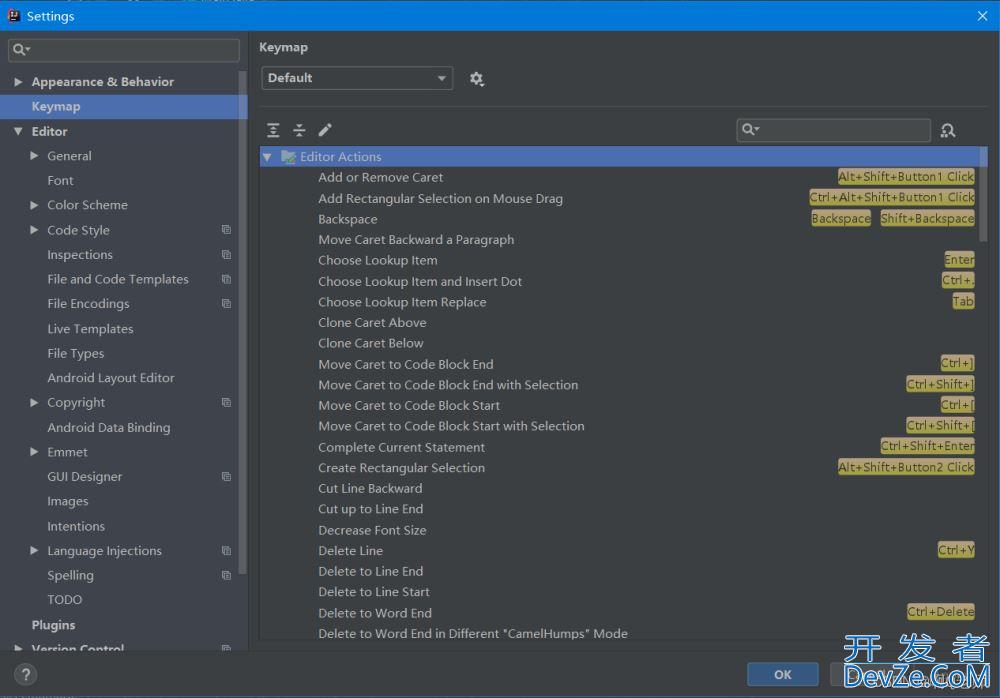The height and width of the screenshot is (698, 1000).
Task: Collapse the Editor section arrow
Action: point(18,131)
